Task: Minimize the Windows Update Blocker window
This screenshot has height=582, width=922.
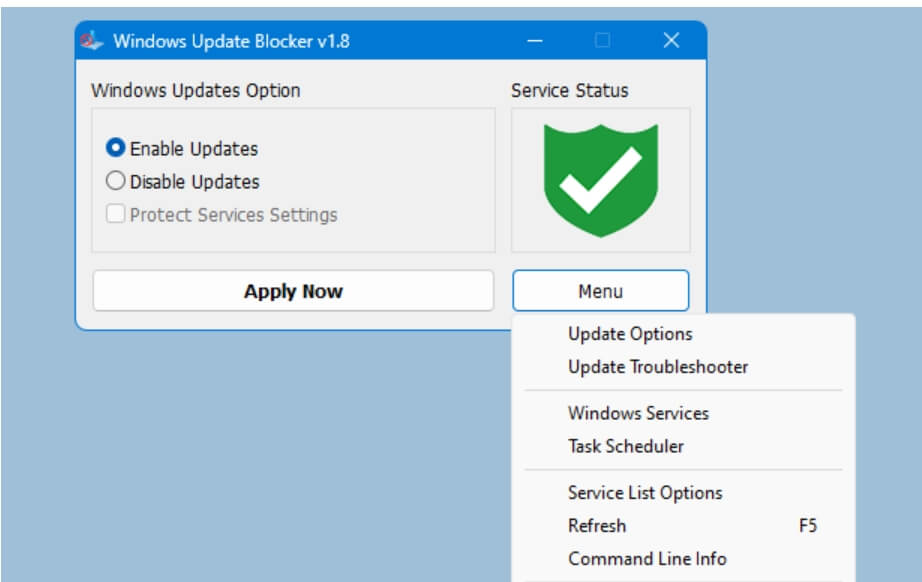Action: coord(536,41)
